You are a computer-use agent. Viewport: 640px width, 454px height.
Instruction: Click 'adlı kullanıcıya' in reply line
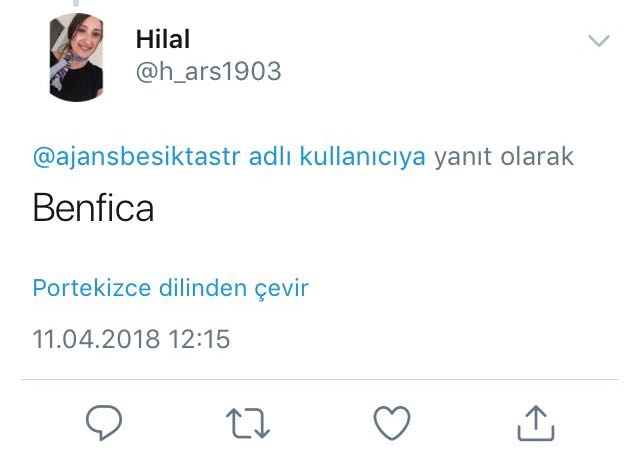[x=337, y=157]
